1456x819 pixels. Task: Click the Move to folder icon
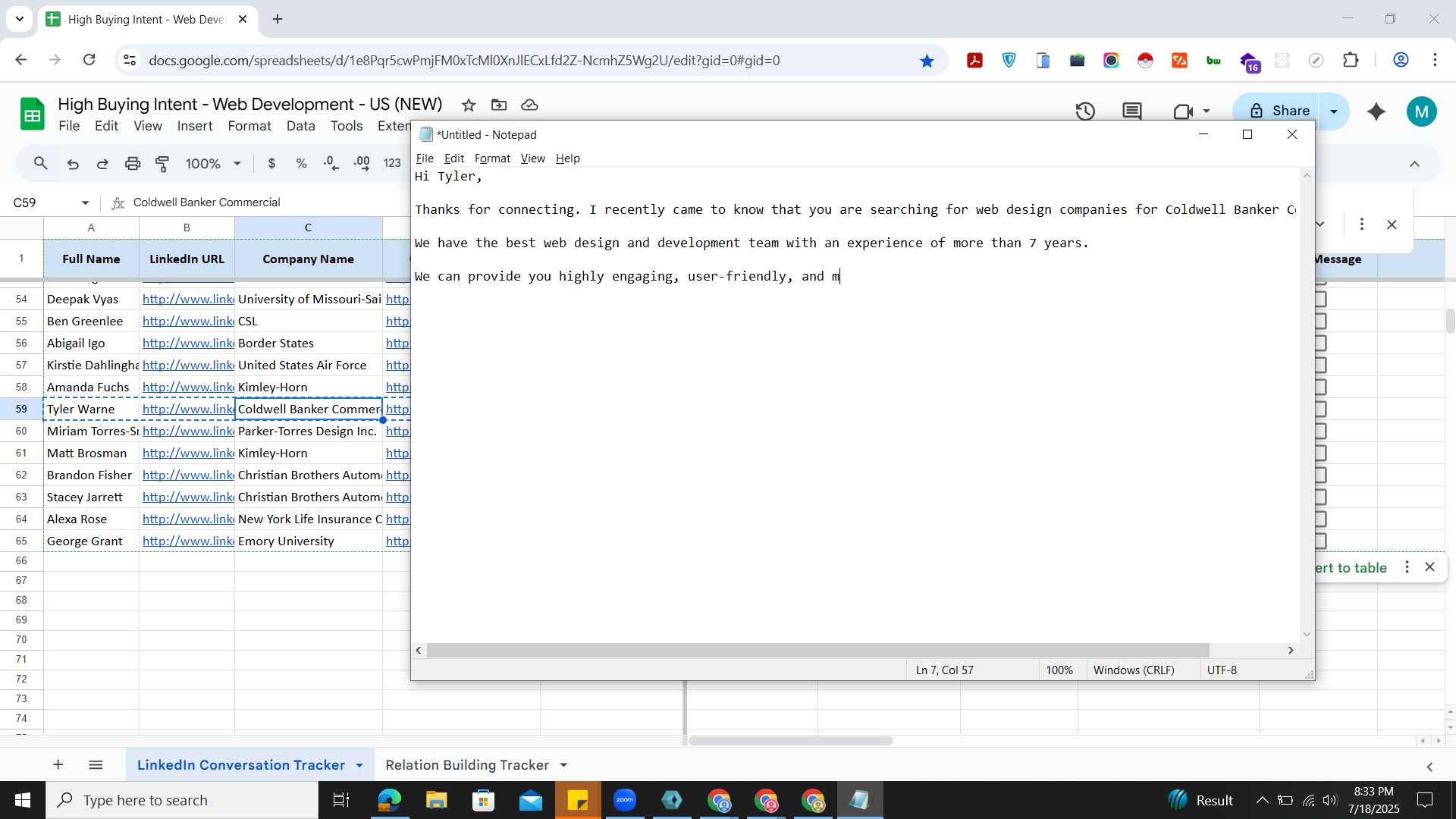point(499,105)
